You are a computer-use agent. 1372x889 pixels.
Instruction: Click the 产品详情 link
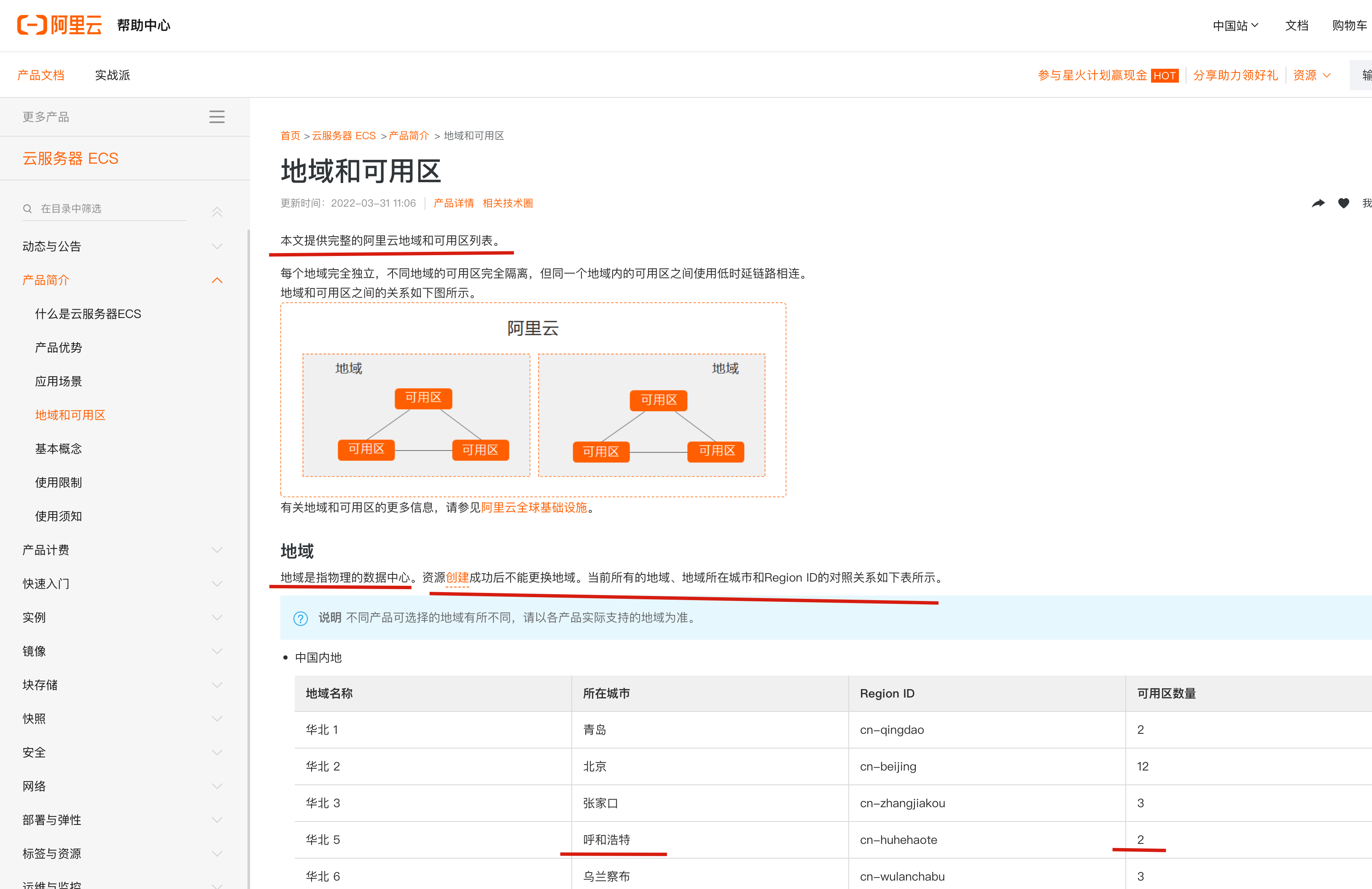tap(454, 204)
